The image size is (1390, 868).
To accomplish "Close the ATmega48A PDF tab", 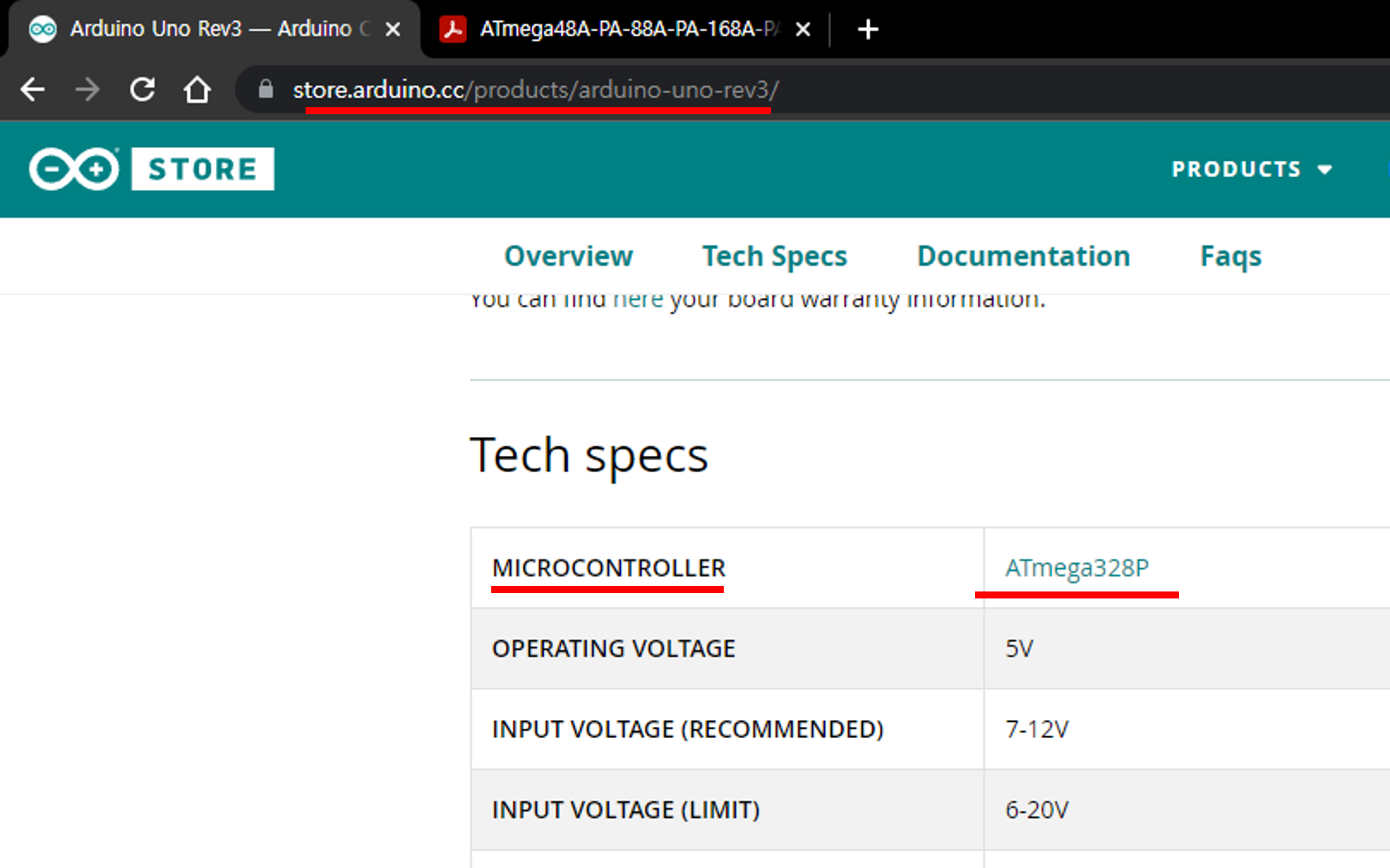I will coord(803,29).
